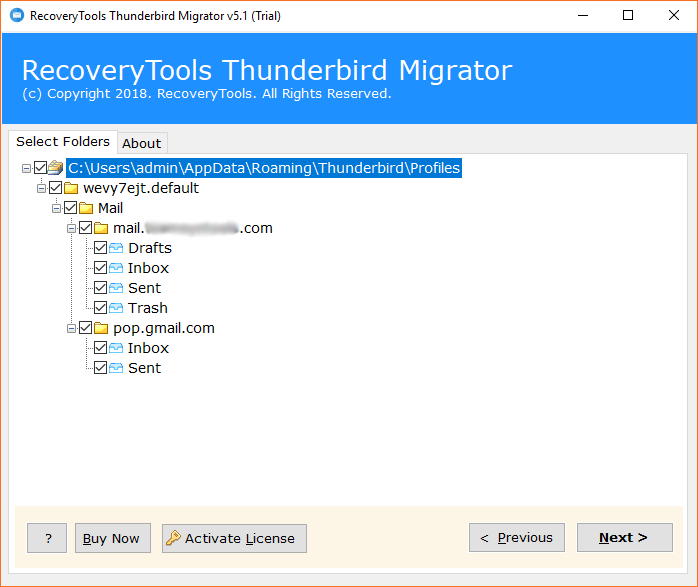Open the Select Folders tab

tap(63, 142)
